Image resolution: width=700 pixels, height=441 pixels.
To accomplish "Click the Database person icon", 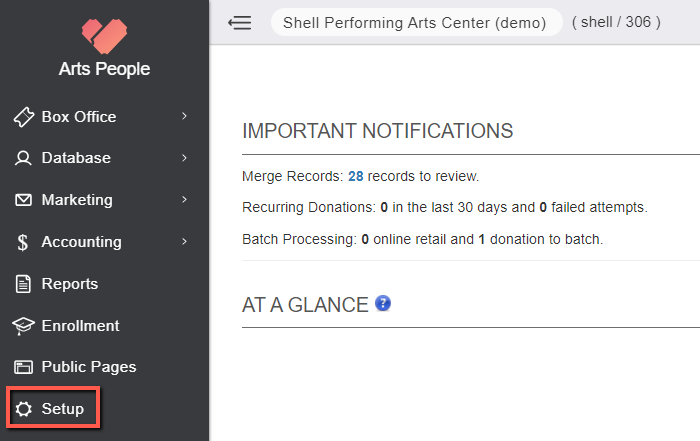I will (23, 158).
